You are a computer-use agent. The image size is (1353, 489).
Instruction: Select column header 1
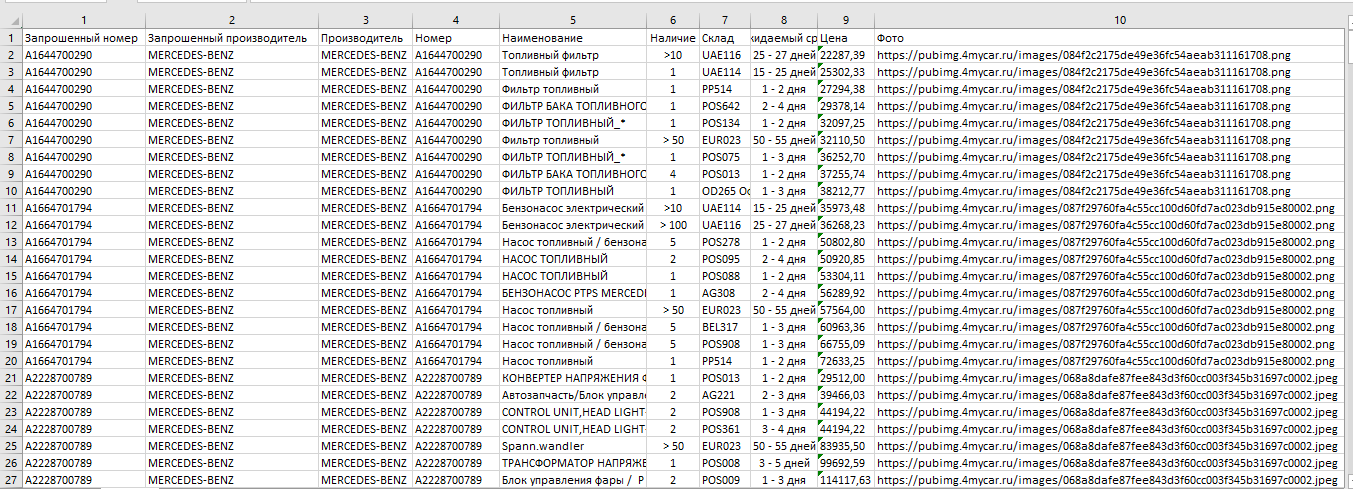[x=83, y=20]
